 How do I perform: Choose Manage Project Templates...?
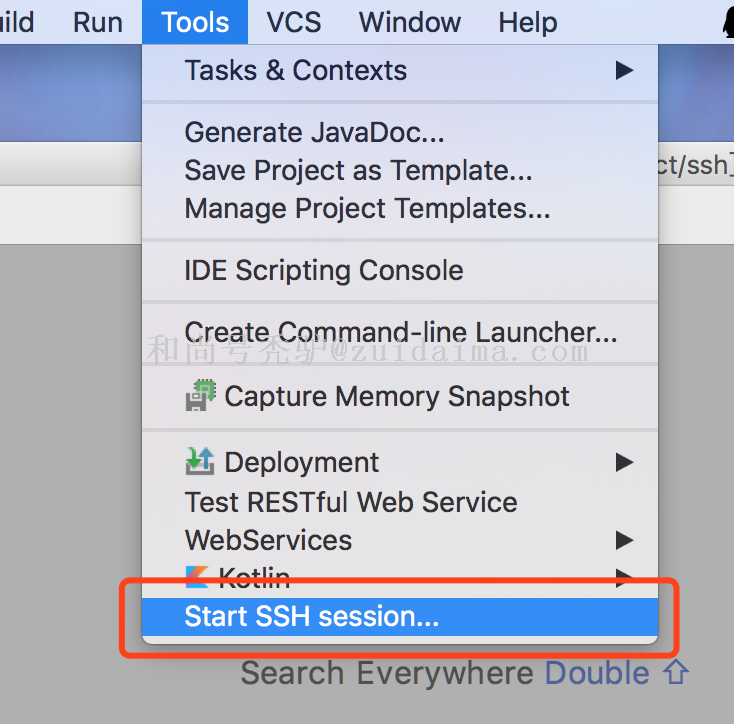(x=367, y=208)
